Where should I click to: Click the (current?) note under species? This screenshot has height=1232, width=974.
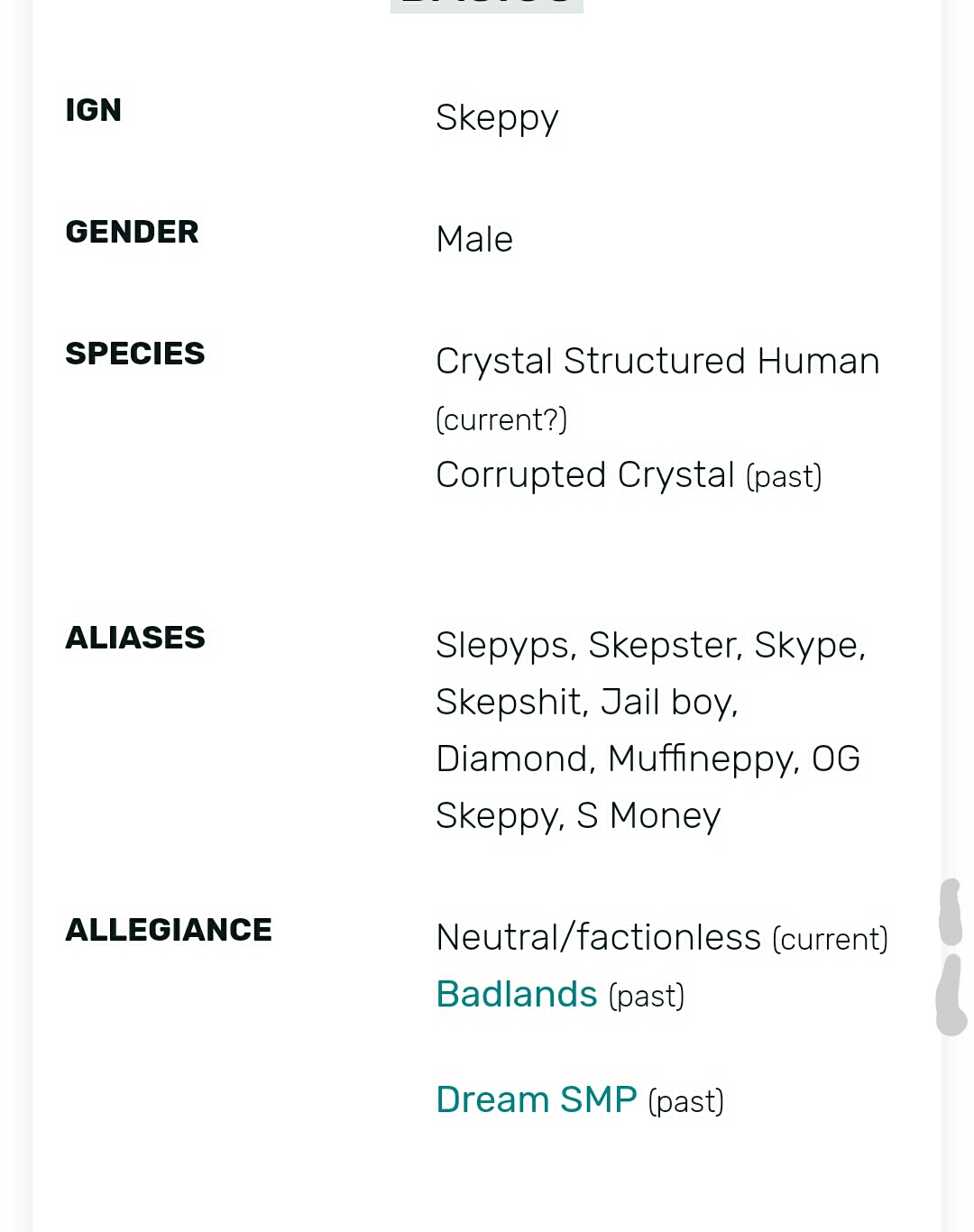click(501, 419)
